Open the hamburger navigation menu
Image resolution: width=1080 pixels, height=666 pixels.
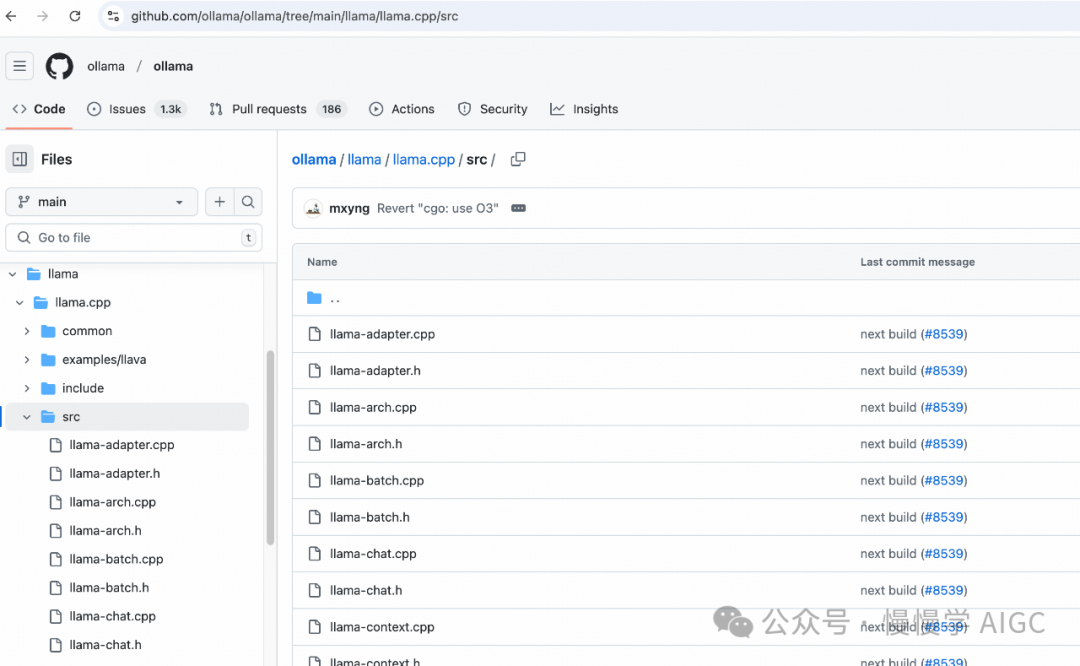[x=19, y=66]
